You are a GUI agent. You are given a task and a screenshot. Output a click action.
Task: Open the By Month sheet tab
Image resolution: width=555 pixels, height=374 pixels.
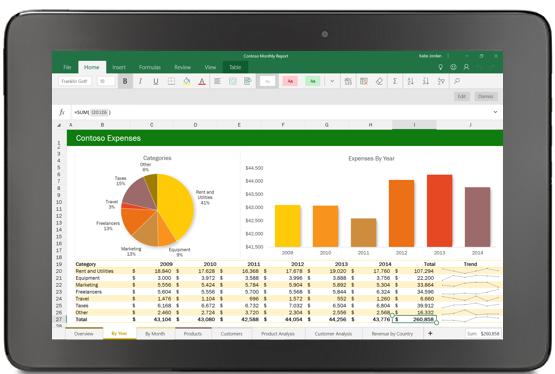155,334
